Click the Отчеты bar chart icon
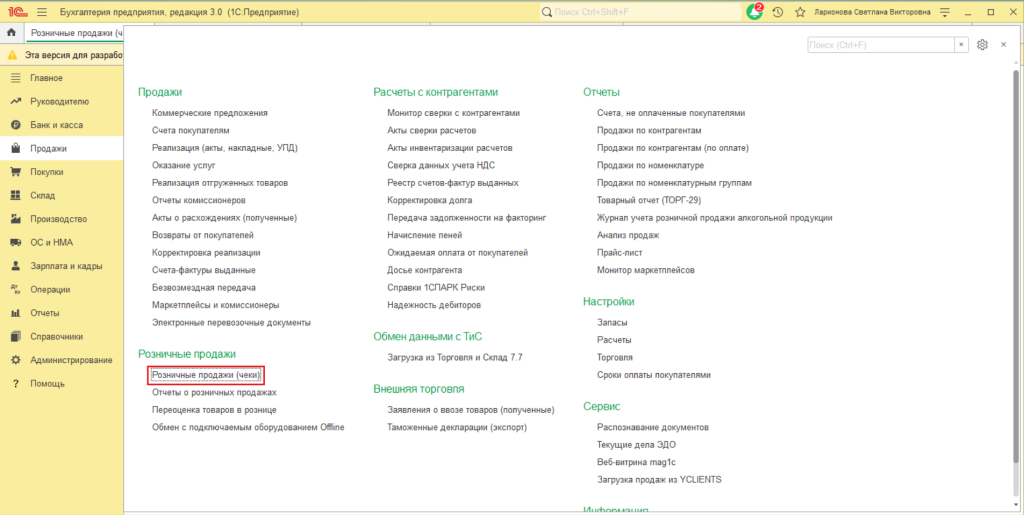The width and height of the screenshot is (1024, 515). point(16,313)
